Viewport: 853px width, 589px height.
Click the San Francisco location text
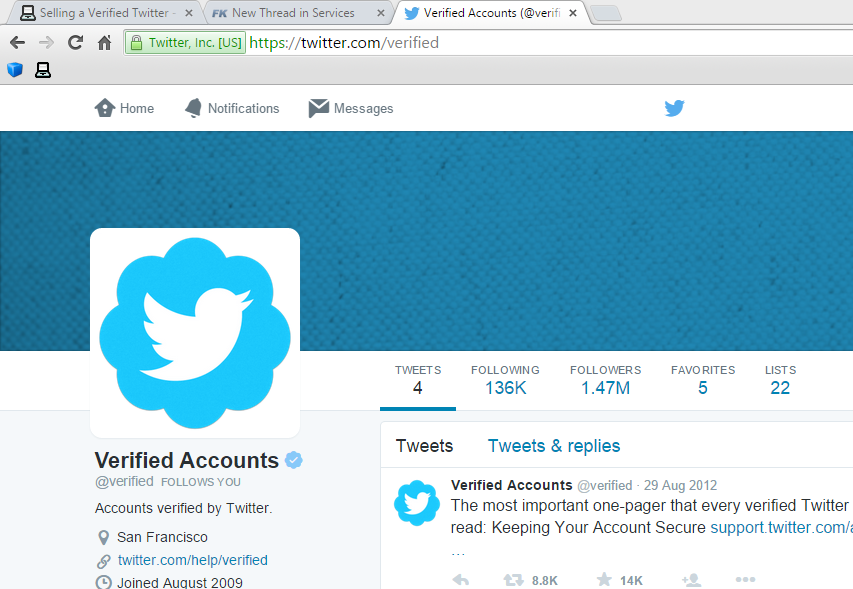tap(162, 537)
